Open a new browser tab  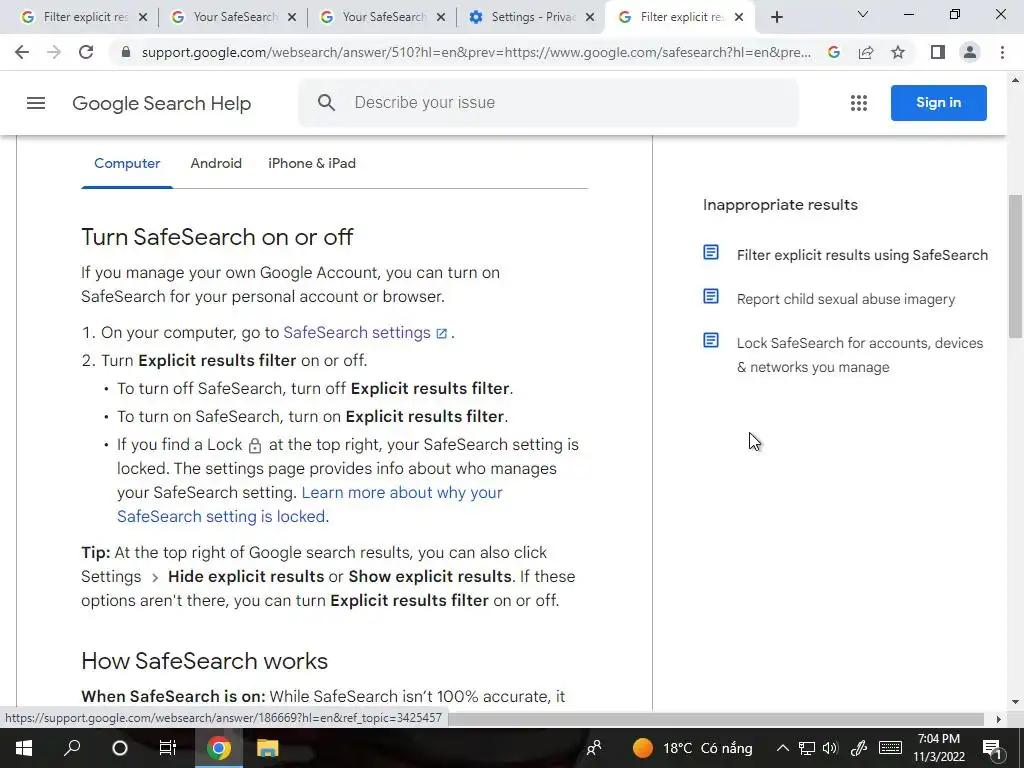776,18
